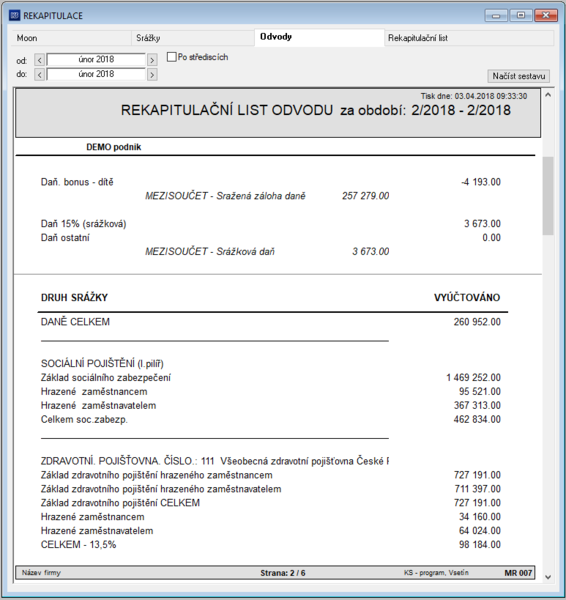
Task: Click the report scrollbar up arrow
Action: coord(548,95)
